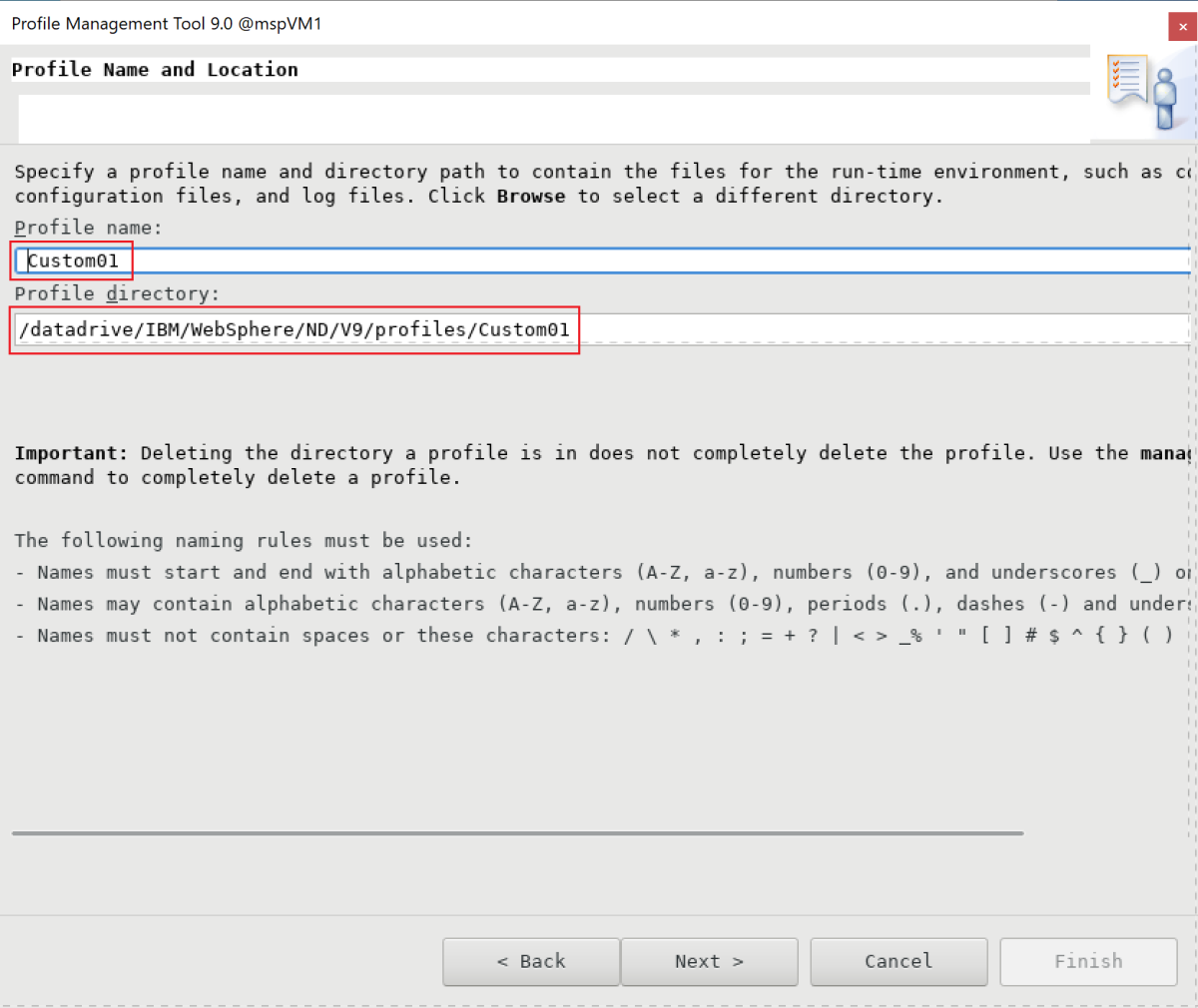Close the Profile Management Tool window
This screenshot has width=1198, height=1008.
click(1182, 27)
